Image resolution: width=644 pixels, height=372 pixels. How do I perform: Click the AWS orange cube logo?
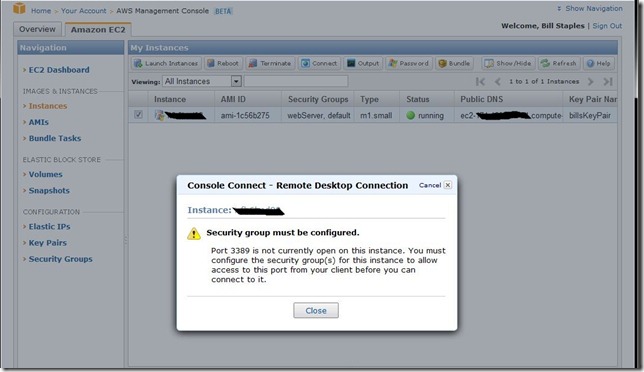[x=19, y=8]
